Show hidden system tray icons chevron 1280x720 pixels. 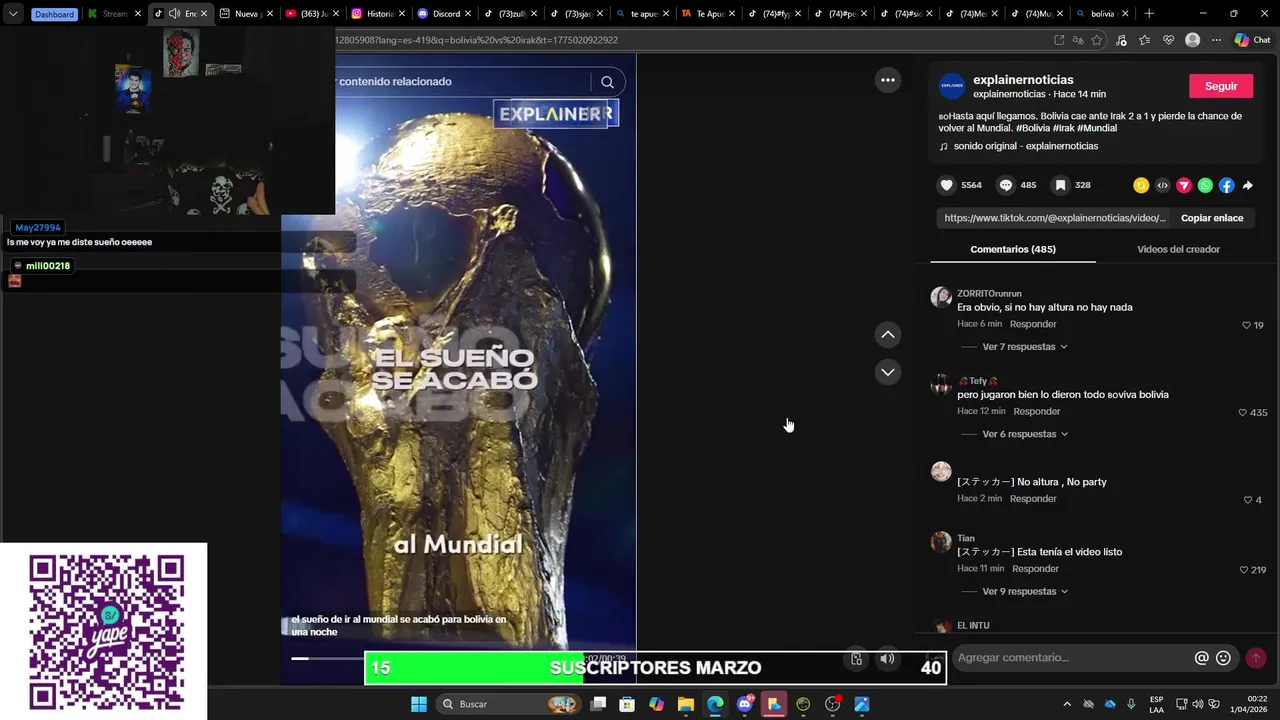point(1067,704)
